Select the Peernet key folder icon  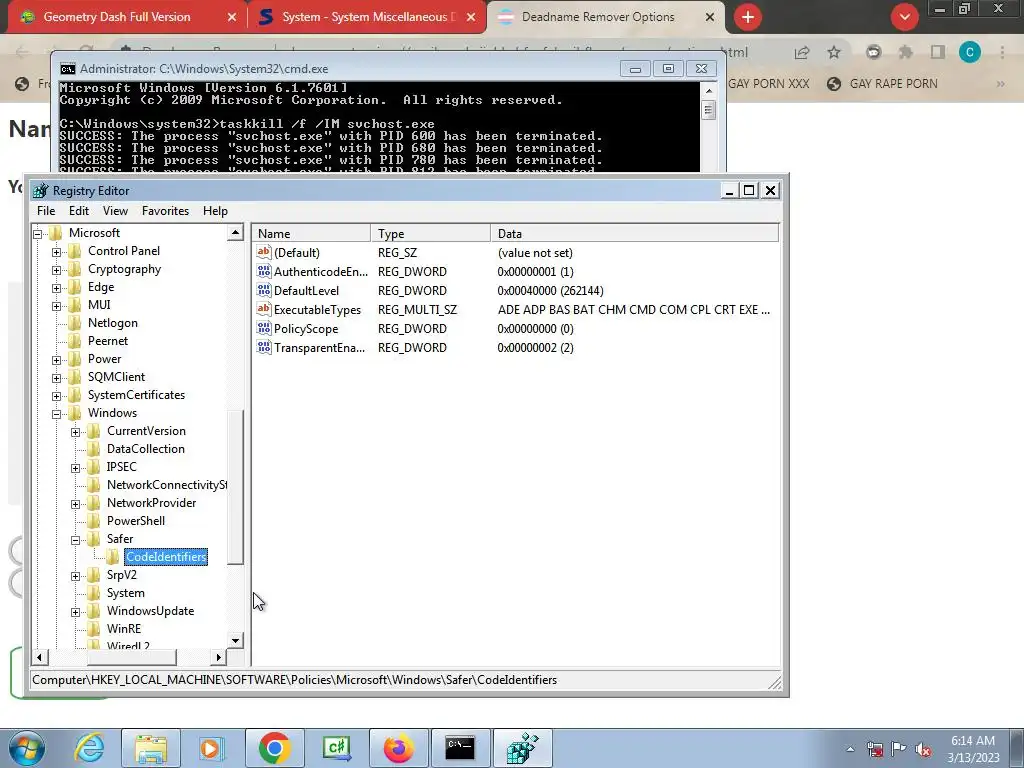coord(75,341)
